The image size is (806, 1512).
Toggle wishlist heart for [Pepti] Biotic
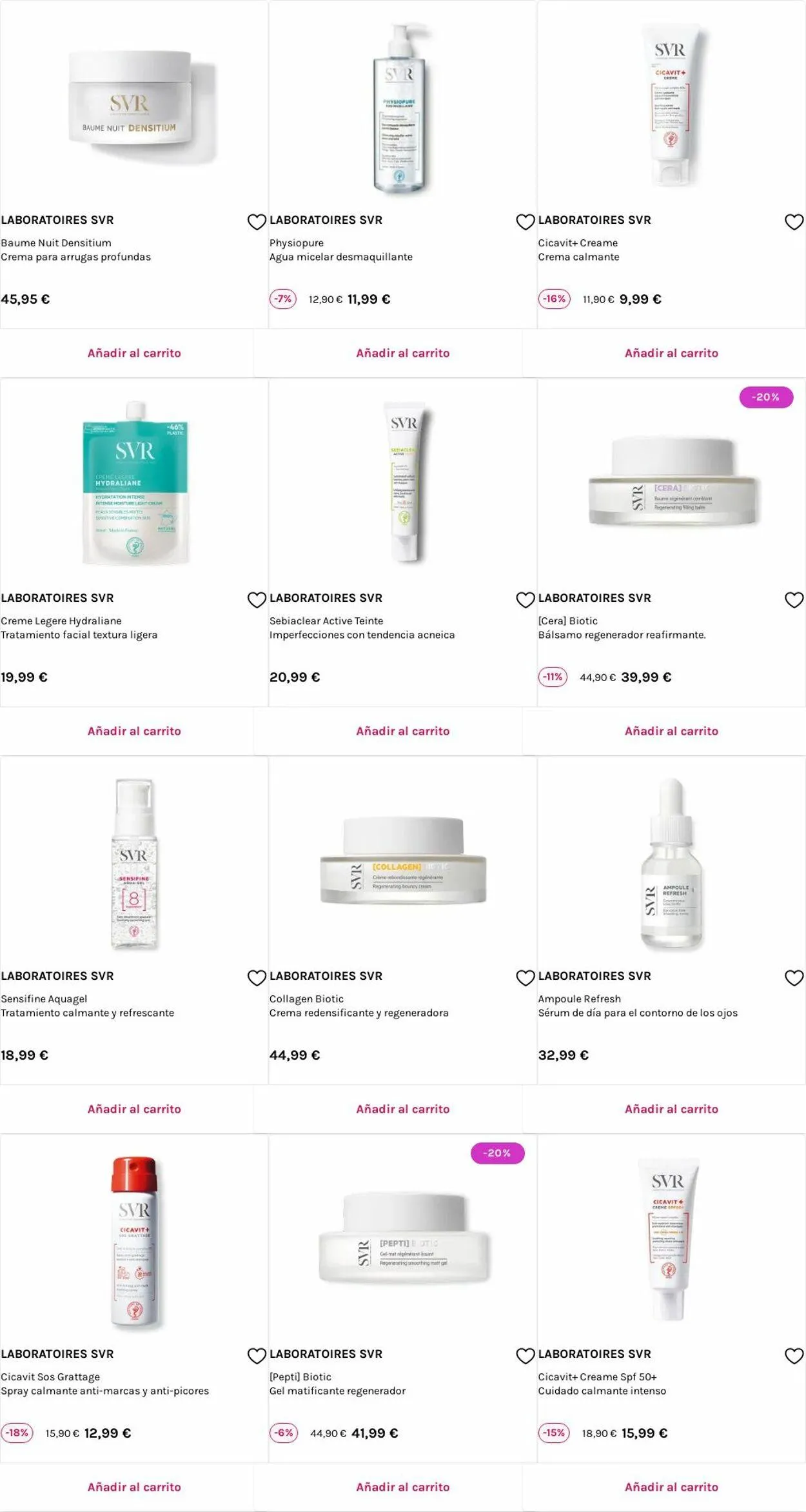pyautogui.click(x=526, y=1356)
